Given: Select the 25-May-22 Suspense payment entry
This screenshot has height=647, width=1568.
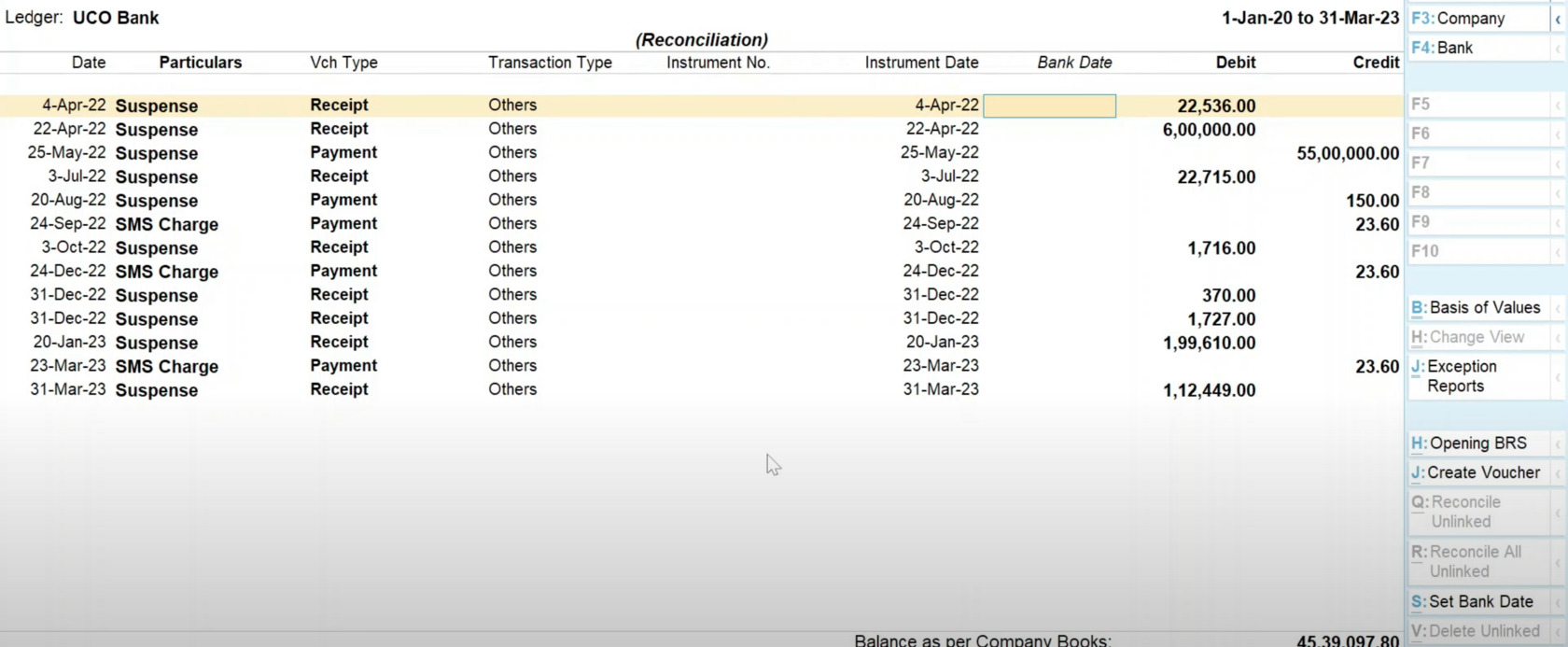Looking at the screenshot, I should 700,153.
